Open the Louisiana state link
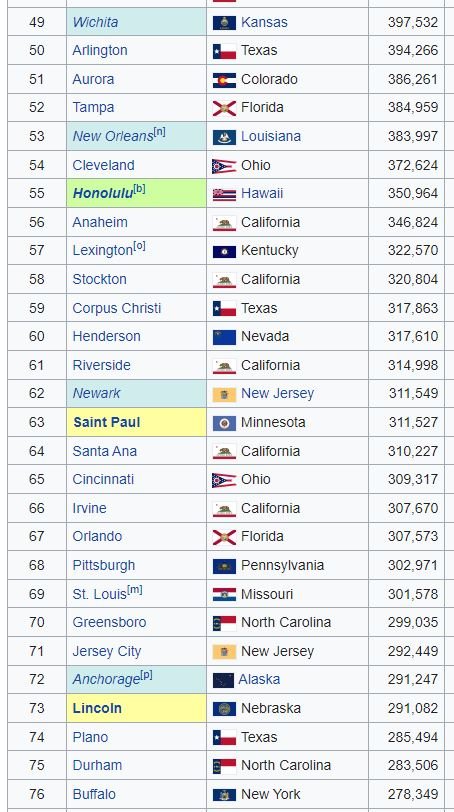The image size is (454, 812). point(271,136)
